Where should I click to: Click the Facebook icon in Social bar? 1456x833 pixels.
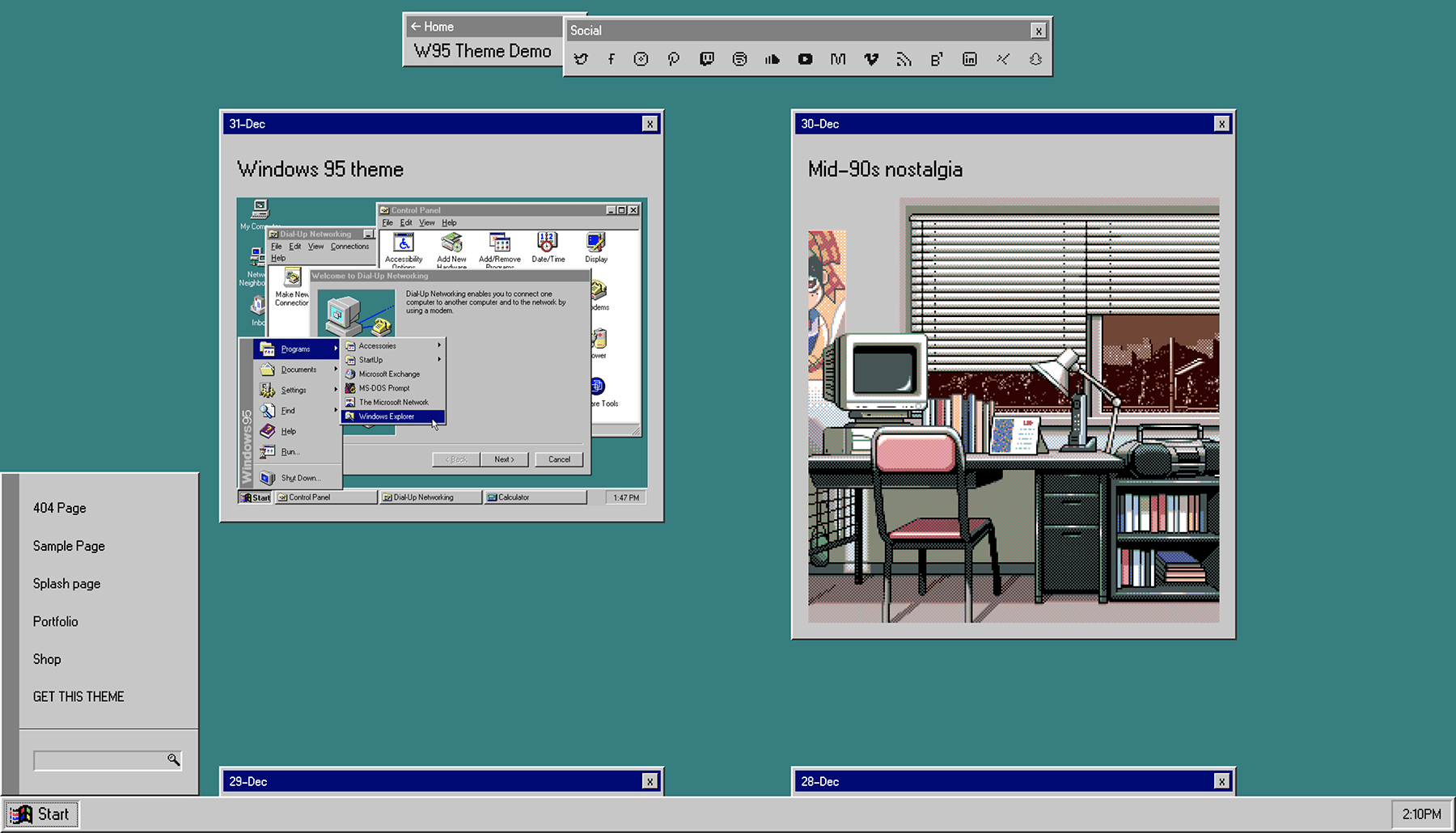point(611,59)
